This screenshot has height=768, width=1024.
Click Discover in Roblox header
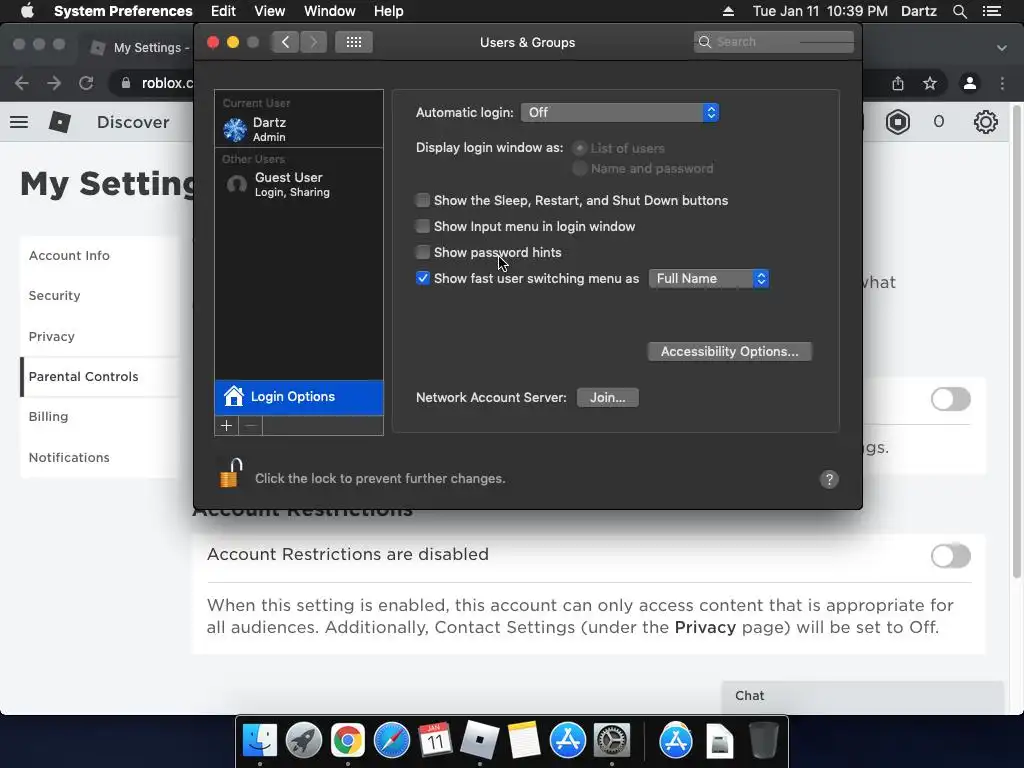(133, 122)
